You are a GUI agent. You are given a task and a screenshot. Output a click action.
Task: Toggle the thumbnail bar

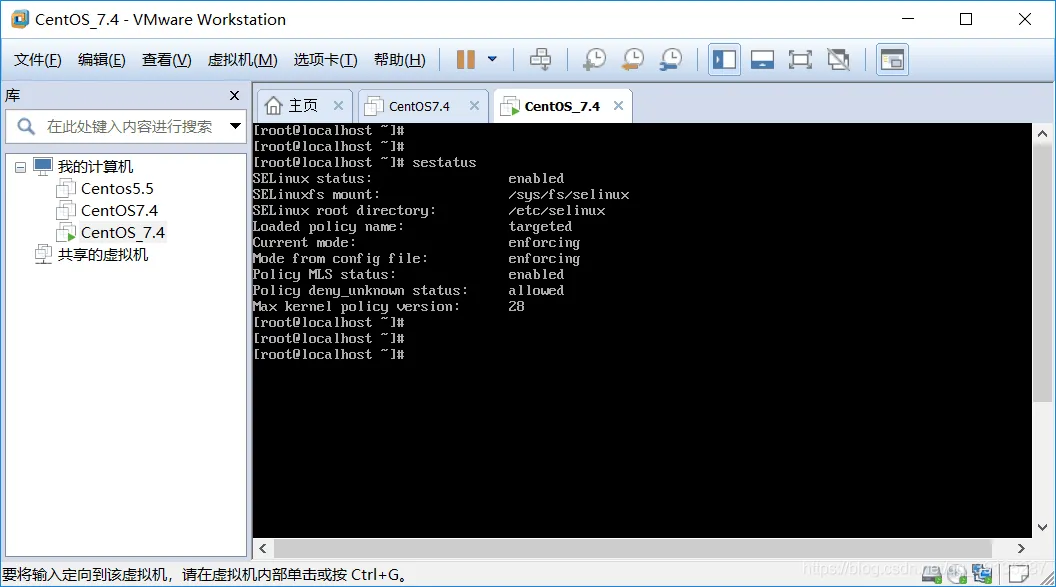(762, 60)
